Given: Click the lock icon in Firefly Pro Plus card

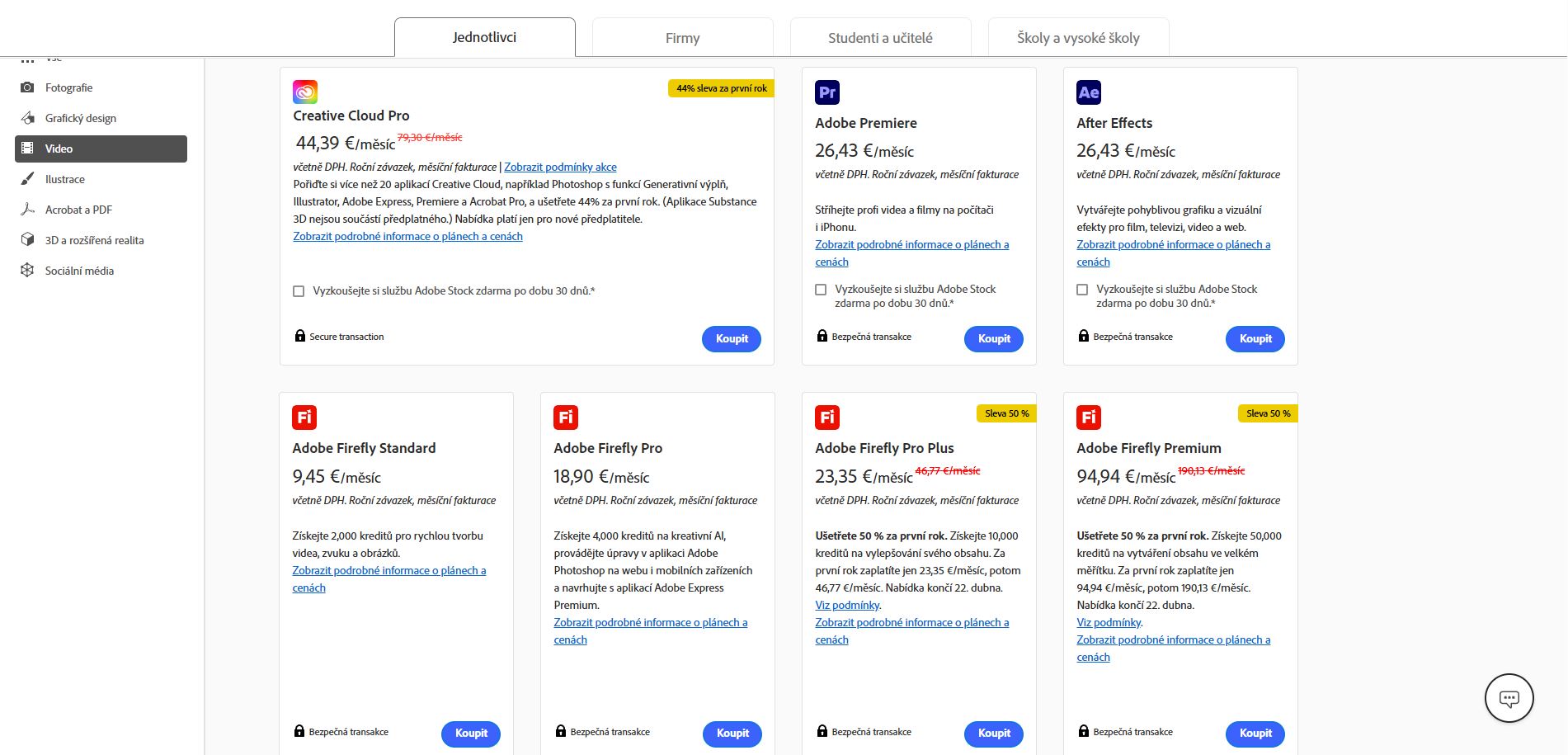Looking at the screenshot, I should (822, 731).
